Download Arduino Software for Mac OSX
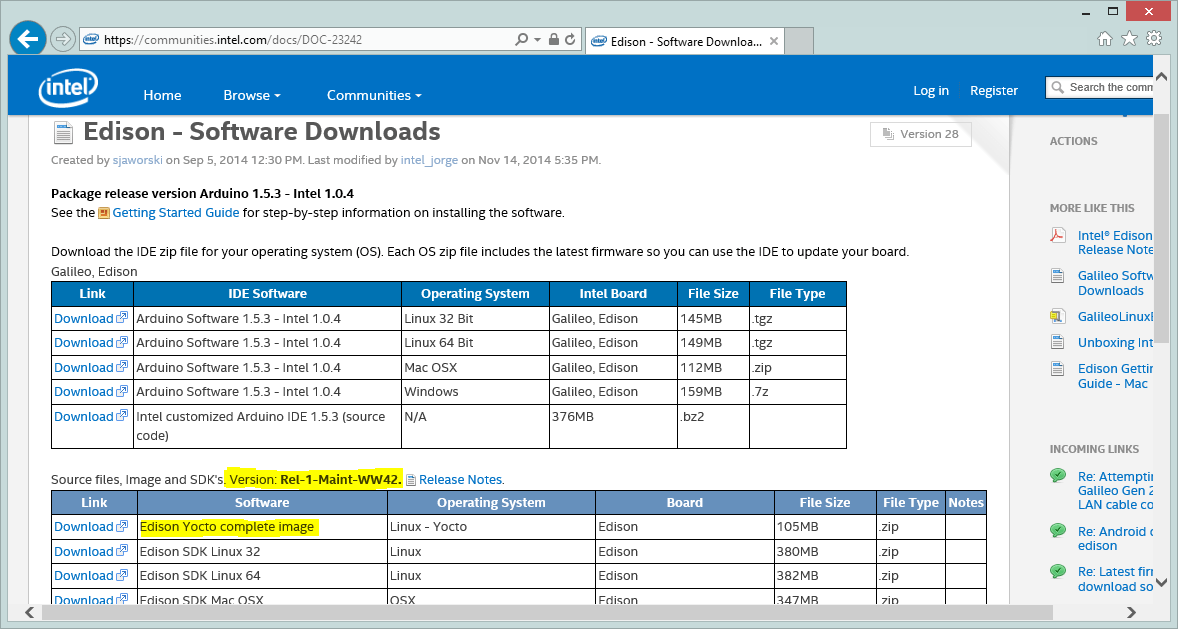Viewport: 1178px width, 629px height. click(x=91, y=367)
